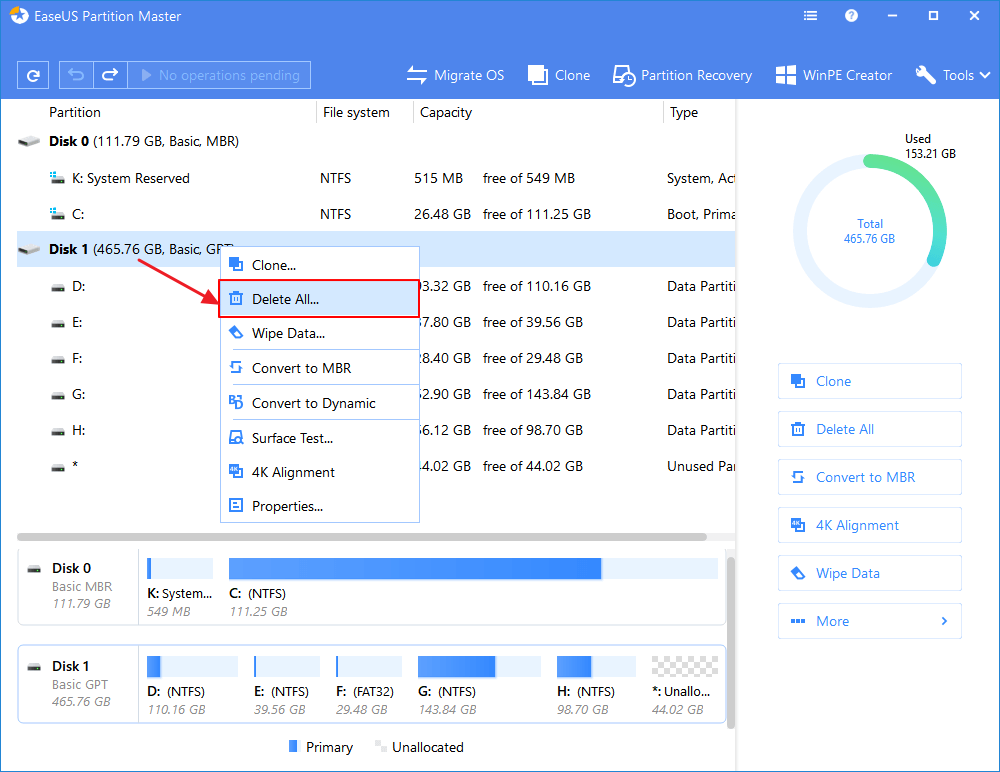Click the No operations pending button
The width and height of the screenshot is (1000, 772).
pos(219,75)
